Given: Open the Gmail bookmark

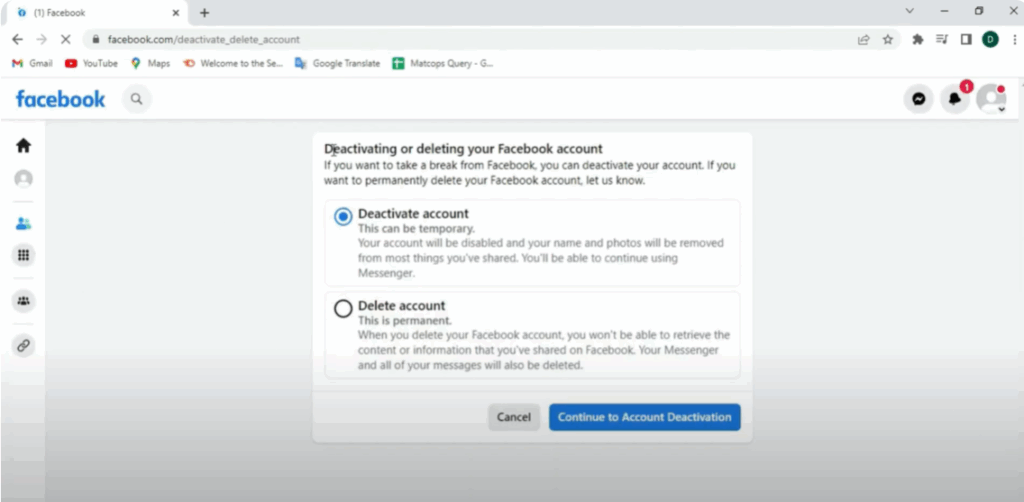Looking at the screenshot, I should click(32, 63).
